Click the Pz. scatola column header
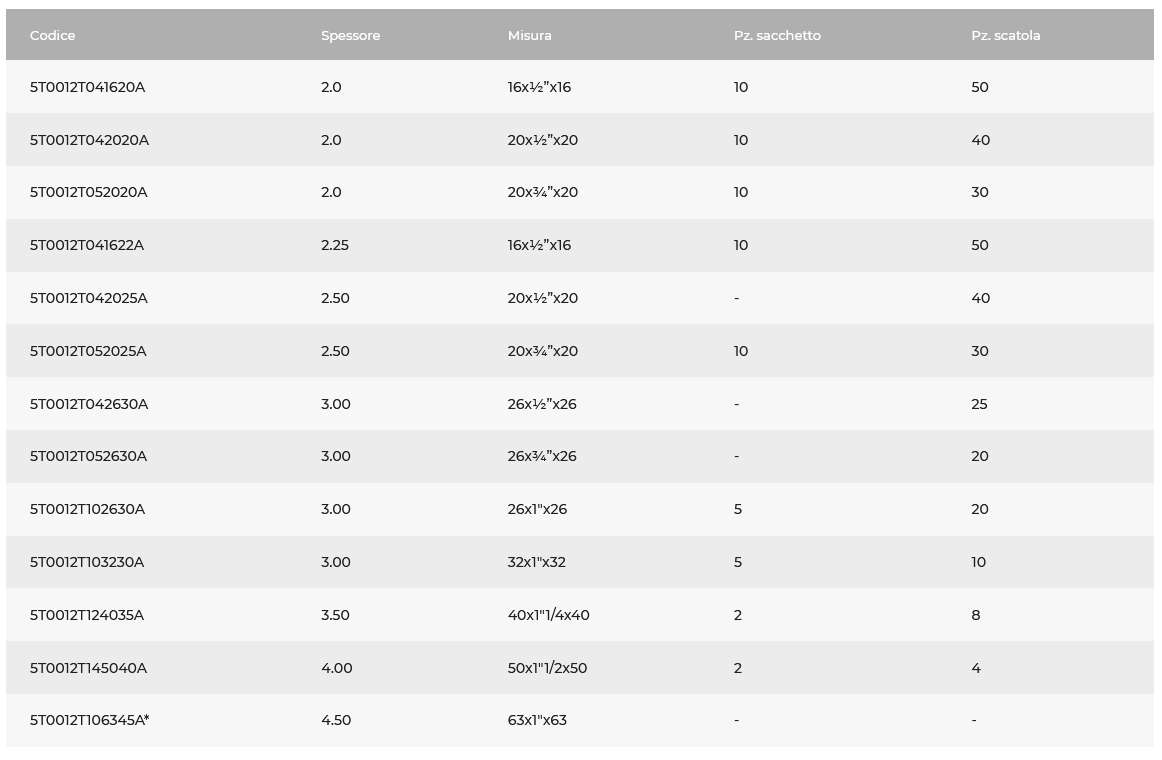 (1005, 35)
